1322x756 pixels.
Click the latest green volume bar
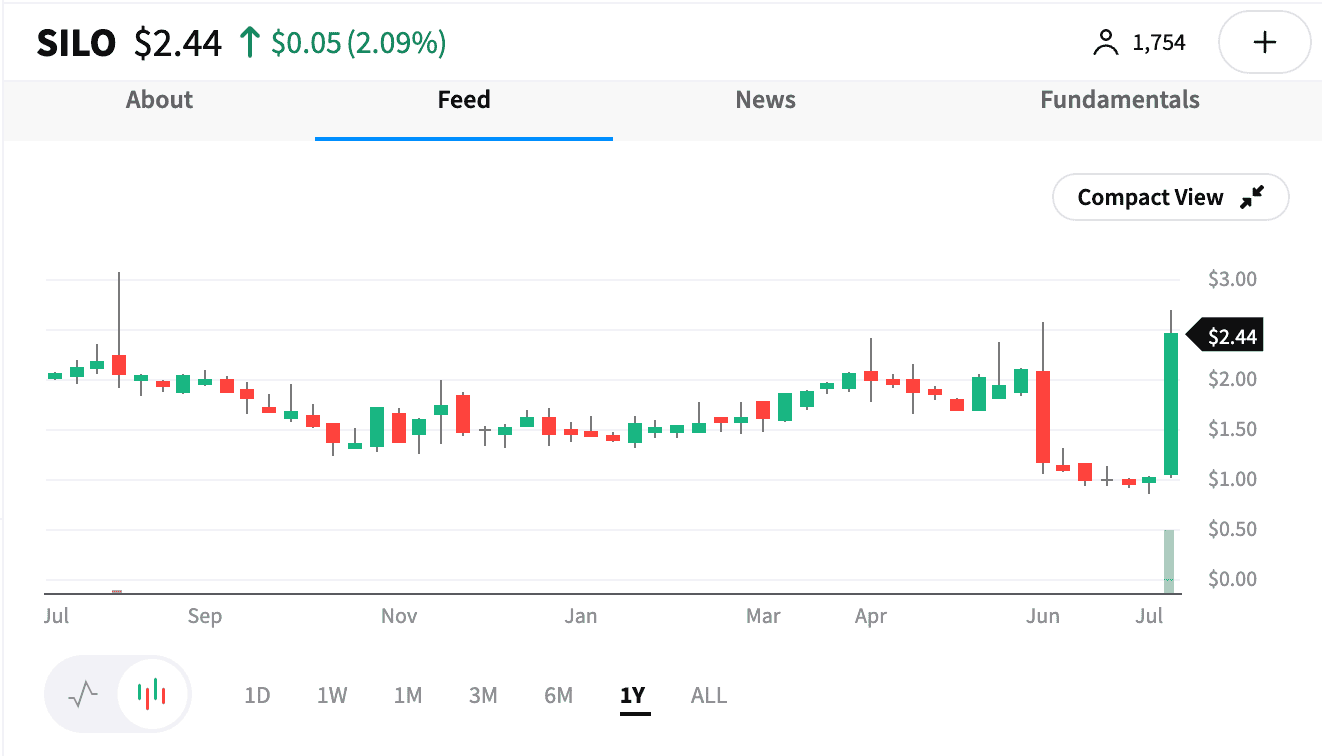1169,561
